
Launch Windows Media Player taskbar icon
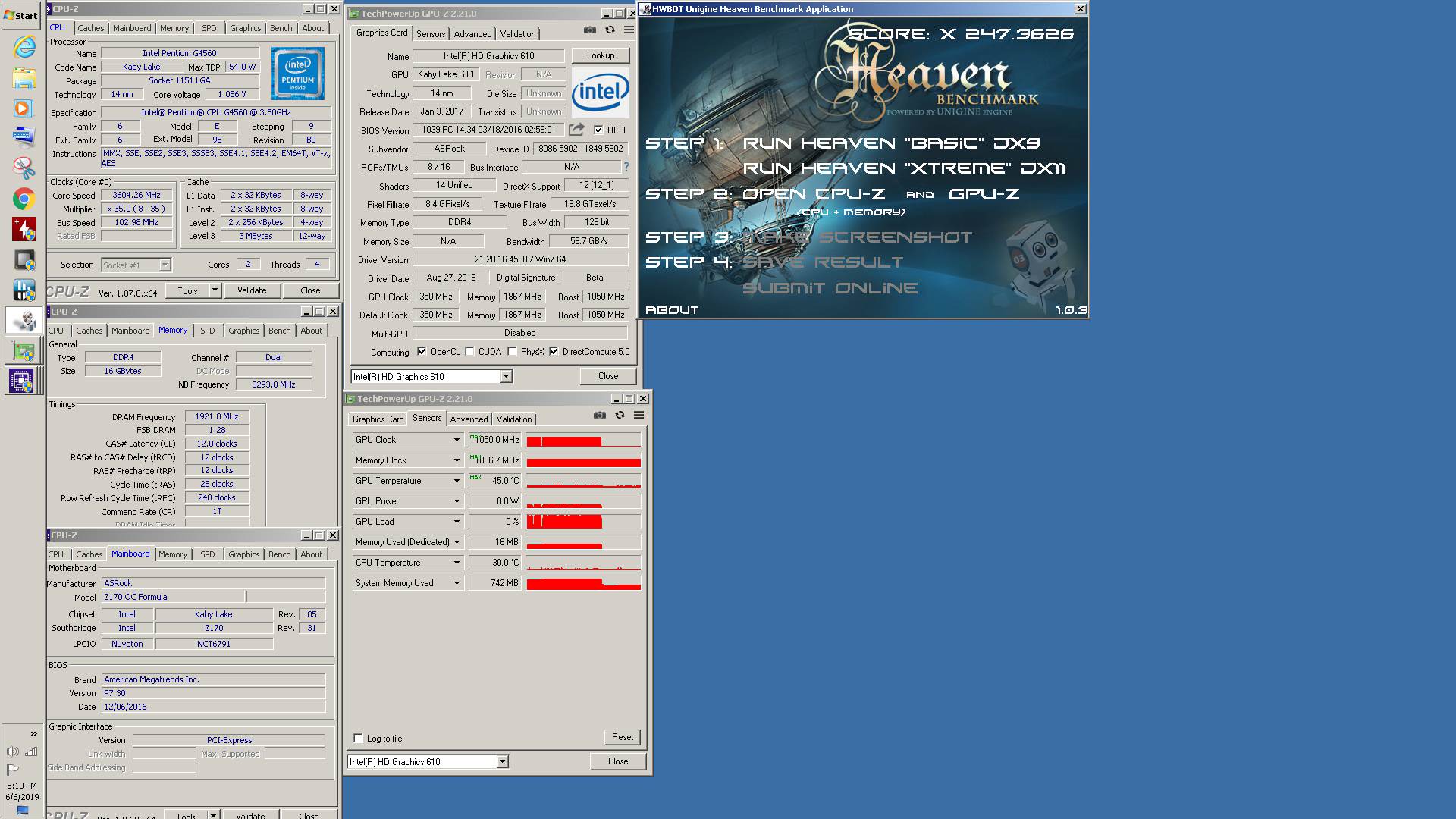[x=24, y=108]
